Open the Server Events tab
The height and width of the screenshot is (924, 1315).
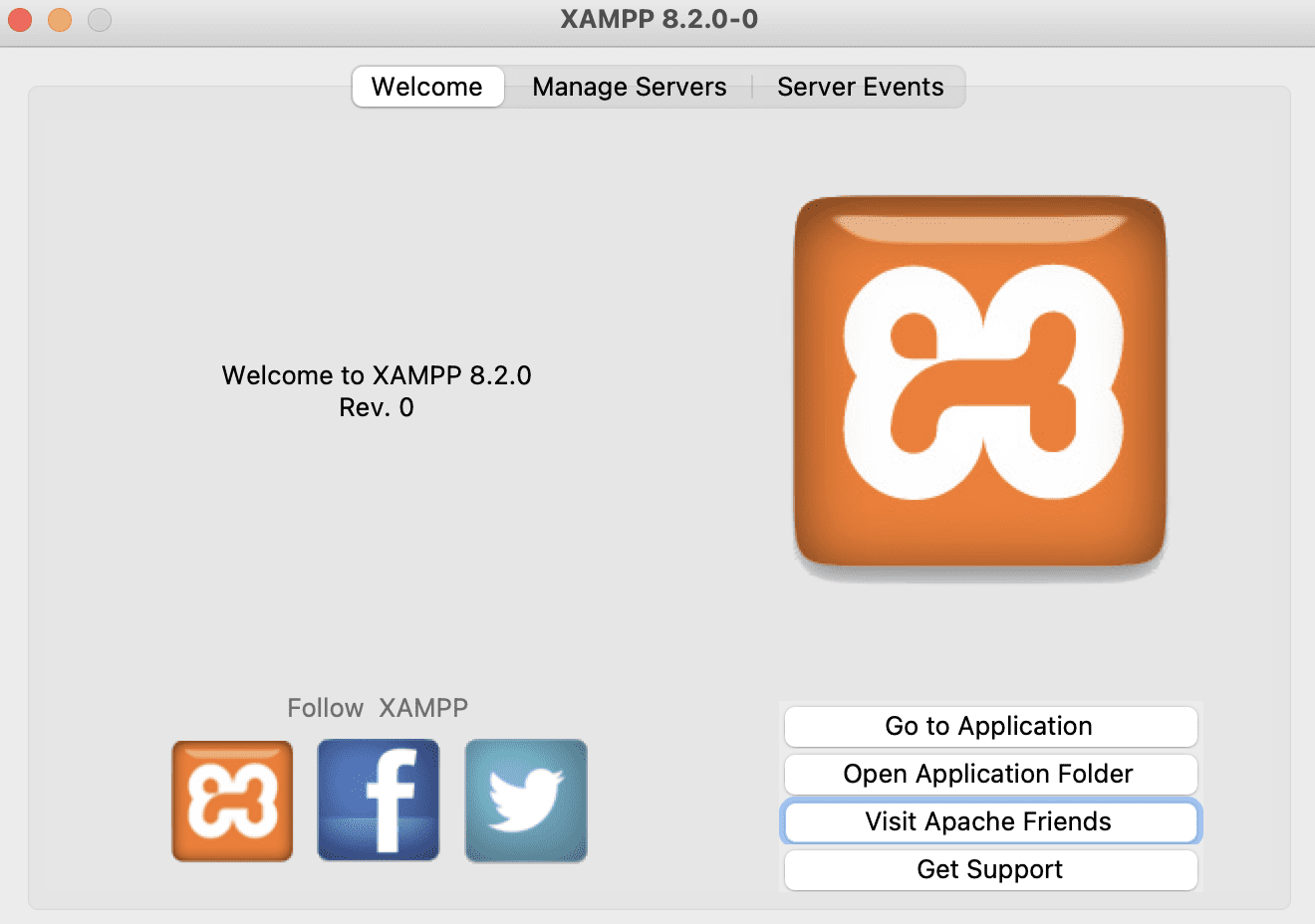click(861, 87)
